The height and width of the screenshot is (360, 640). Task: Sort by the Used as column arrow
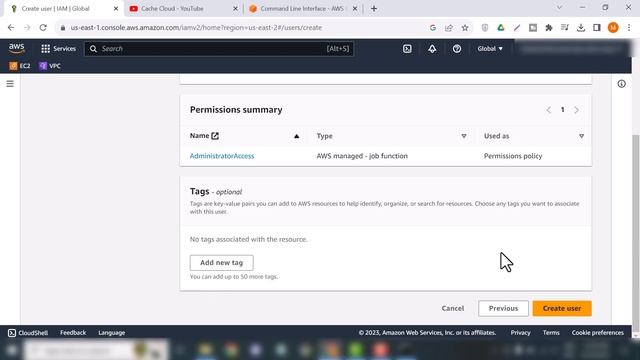pos(581,136)
